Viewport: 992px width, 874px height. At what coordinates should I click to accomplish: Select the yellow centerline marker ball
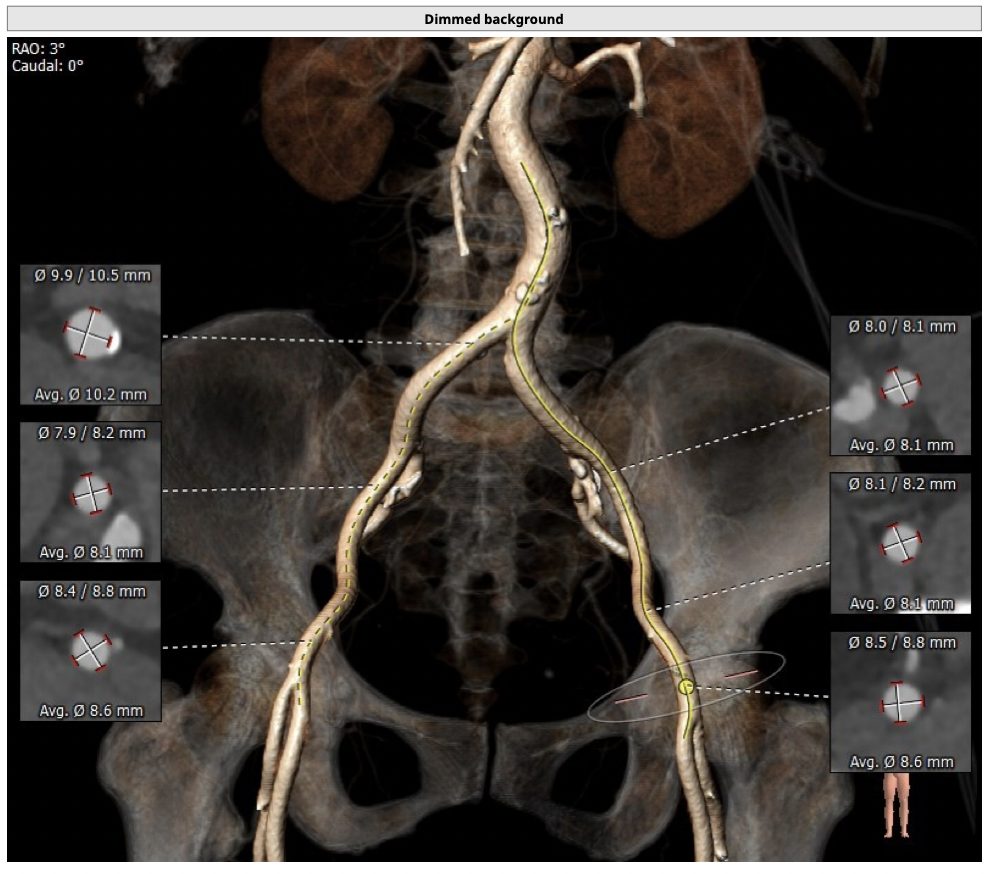pos(686,686)
